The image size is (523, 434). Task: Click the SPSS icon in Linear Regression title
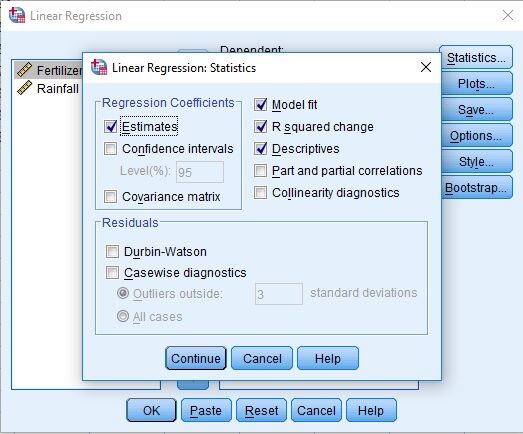point(17,15)
